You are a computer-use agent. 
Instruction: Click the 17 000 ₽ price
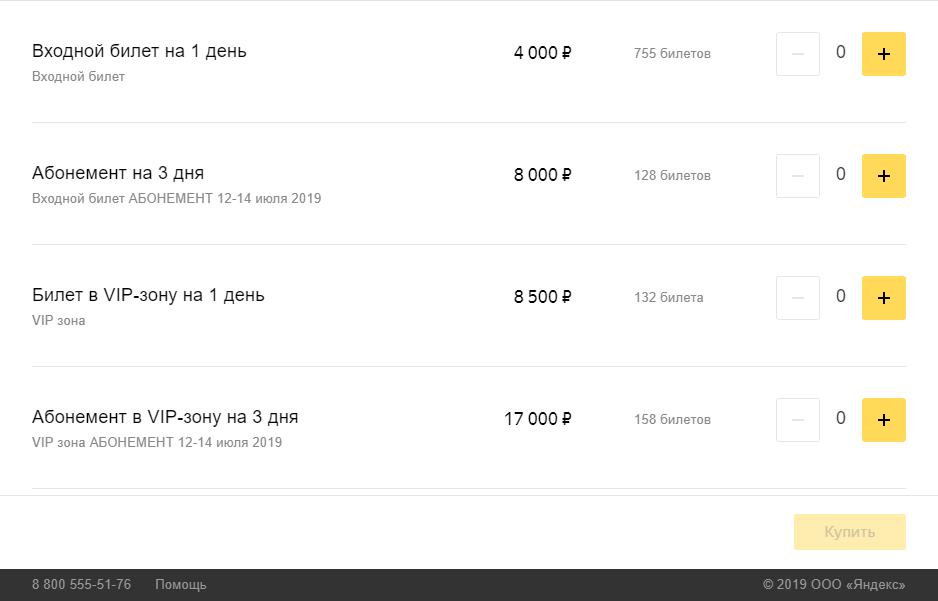(537, 419)
